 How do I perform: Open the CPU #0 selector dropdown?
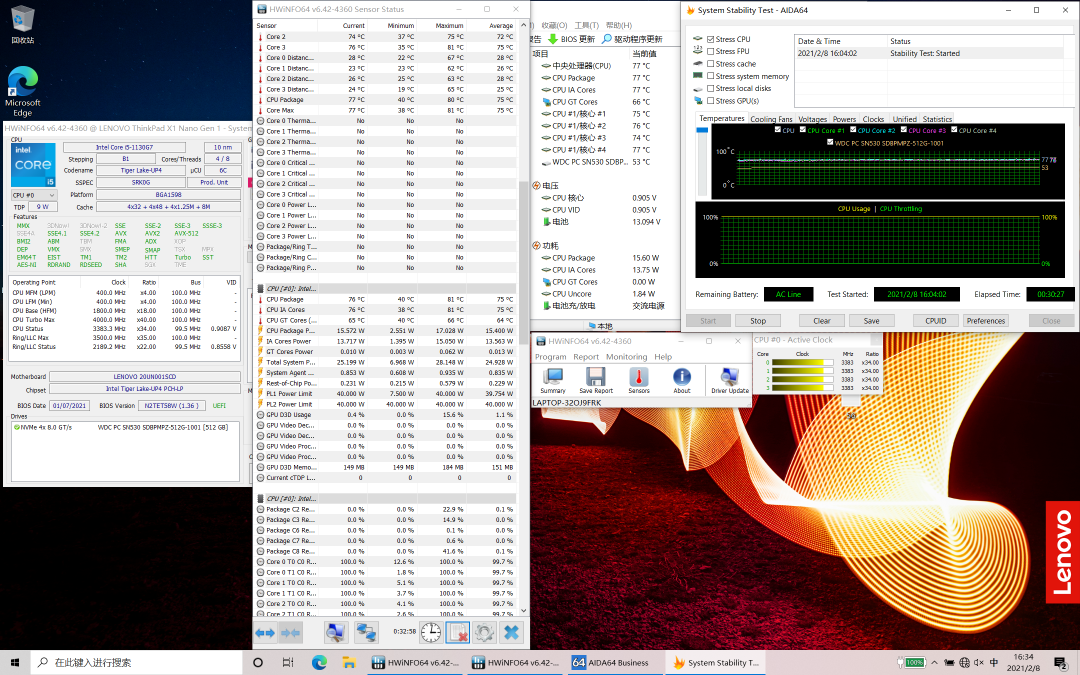click(34, 195)
